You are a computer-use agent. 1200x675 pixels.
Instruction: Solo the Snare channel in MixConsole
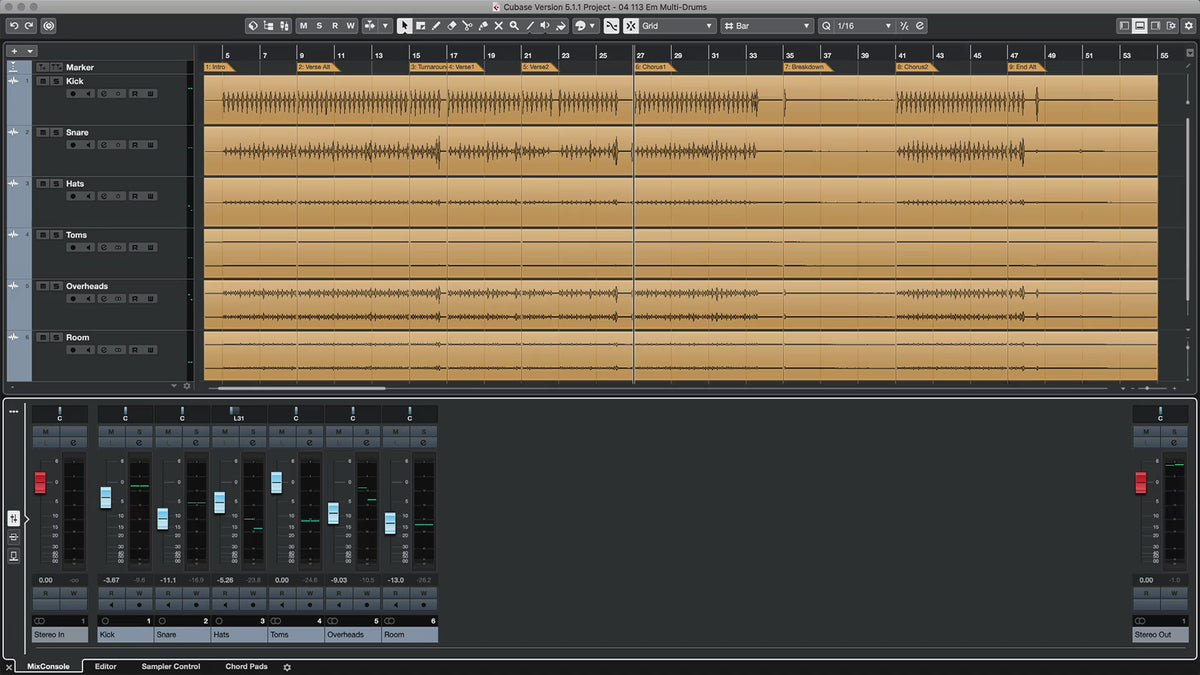pyautogui.click(x=197, y=432)
